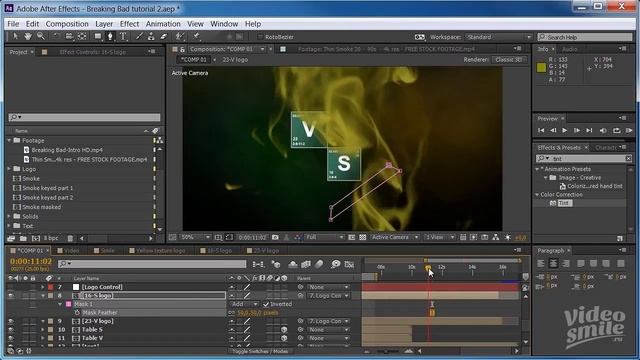This screenshot has width=640, height=360.
Task: Hide the Table V layer
Action: point(11,338)
